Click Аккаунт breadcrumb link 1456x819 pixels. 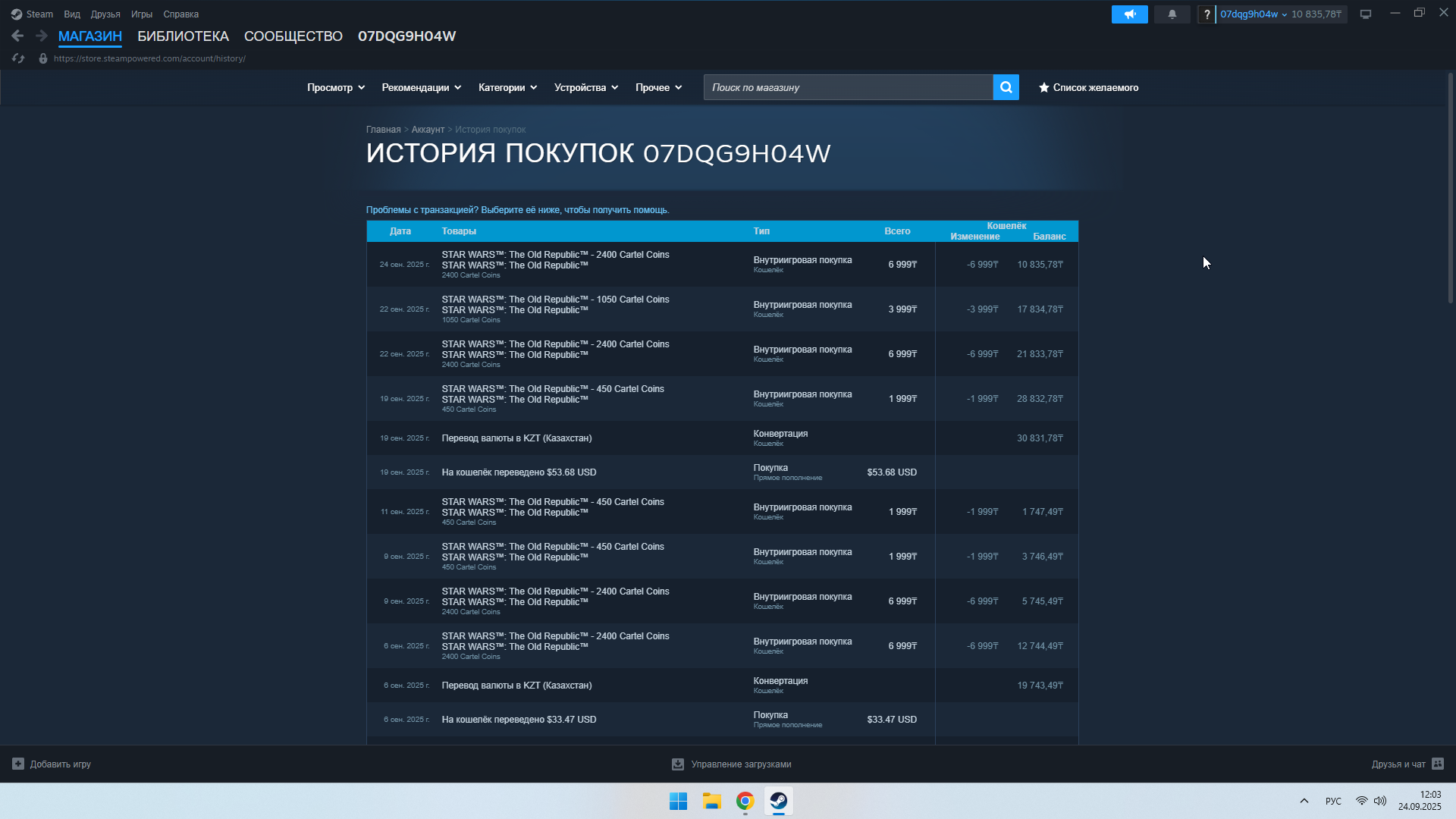(x=428, y=130)
